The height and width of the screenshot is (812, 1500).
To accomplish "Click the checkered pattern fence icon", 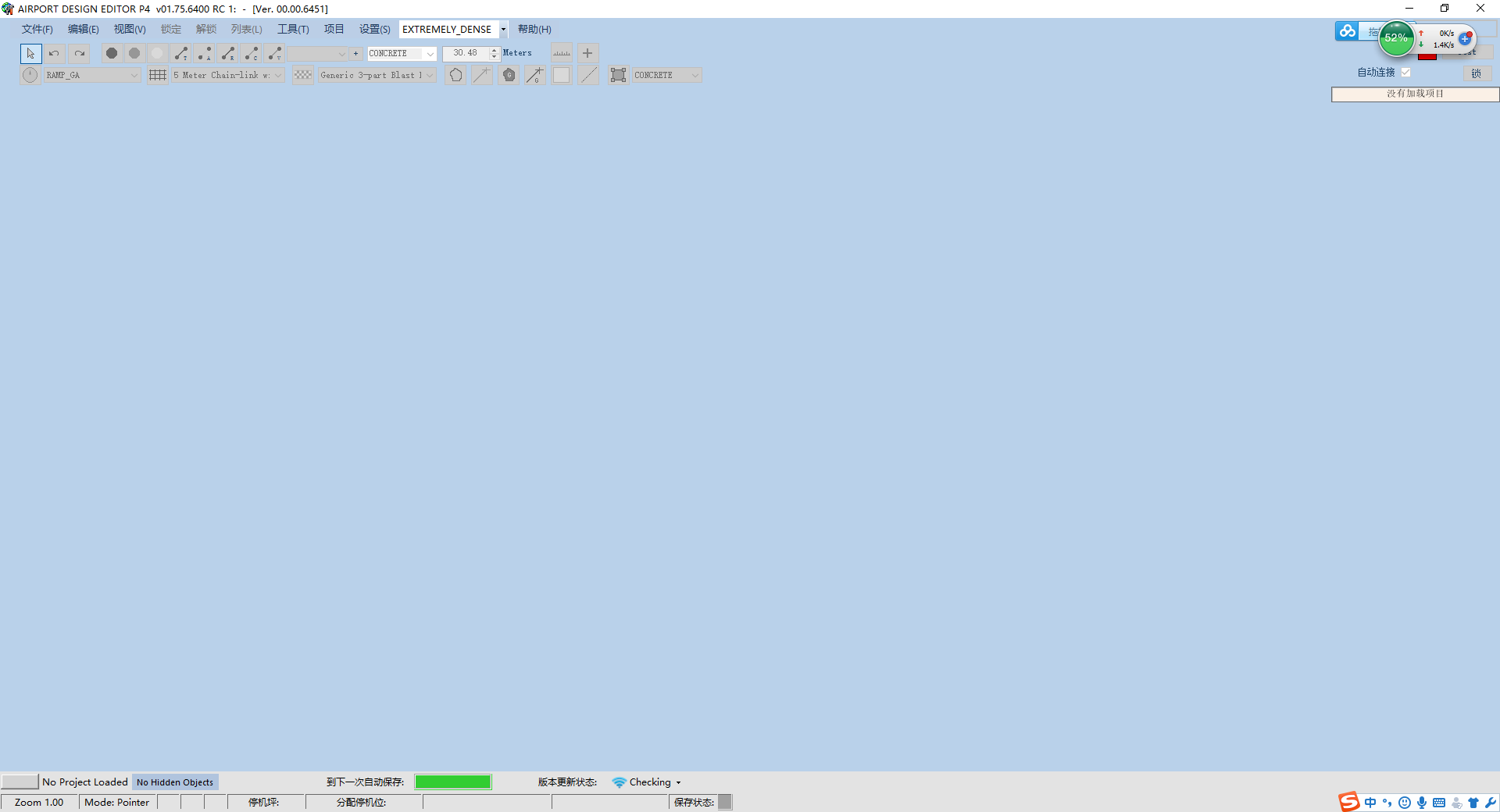I will (302, 75).
